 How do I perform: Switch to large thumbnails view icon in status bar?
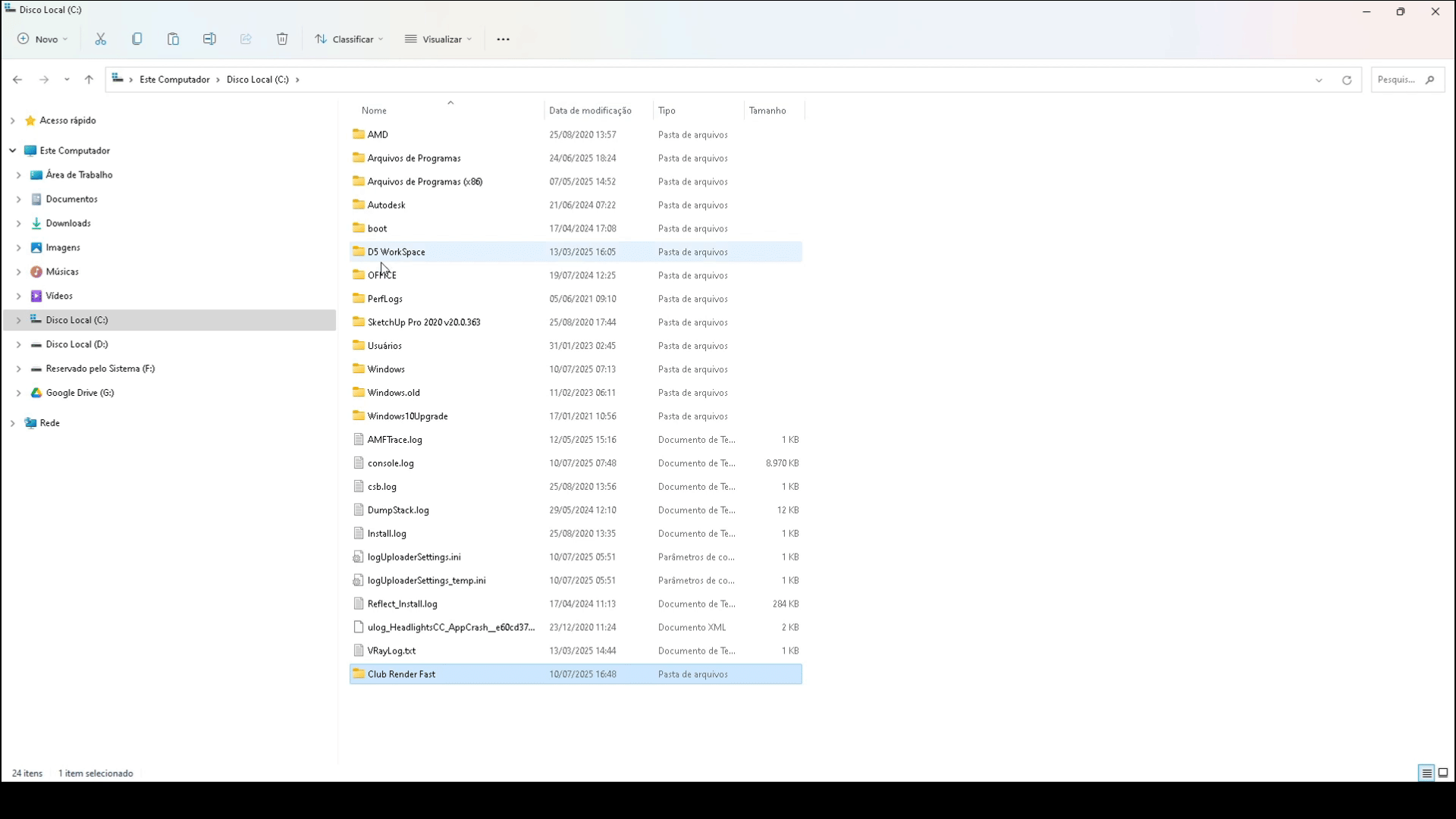(1443, 773)
